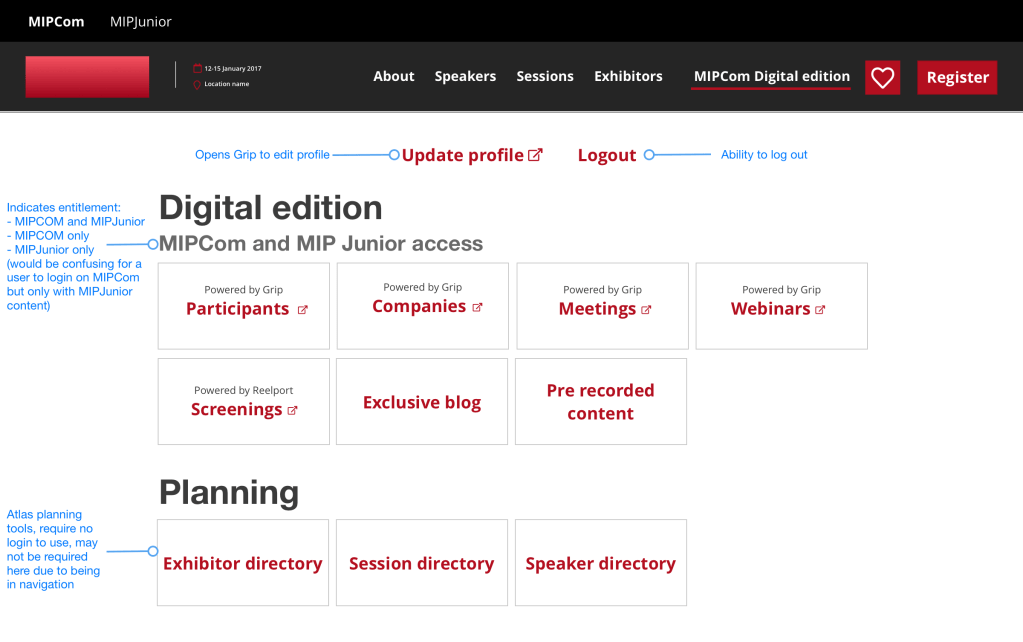Viewport: 1023px width, 642px height.
Task: Open the Exclusive blog tile
Action: click(x=422, y=402)
